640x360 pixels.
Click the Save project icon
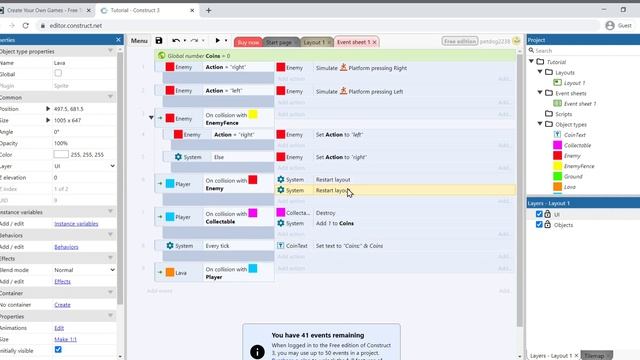(159, 40)
